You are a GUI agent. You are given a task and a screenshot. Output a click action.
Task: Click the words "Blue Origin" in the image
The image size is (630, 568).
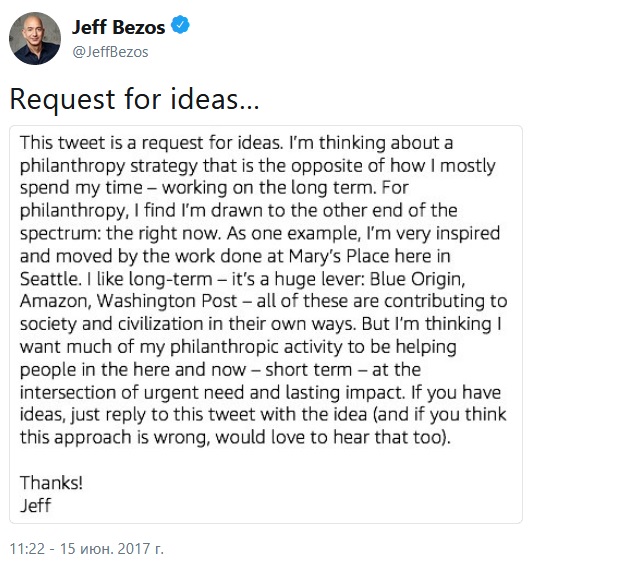[x=438, y=278]
